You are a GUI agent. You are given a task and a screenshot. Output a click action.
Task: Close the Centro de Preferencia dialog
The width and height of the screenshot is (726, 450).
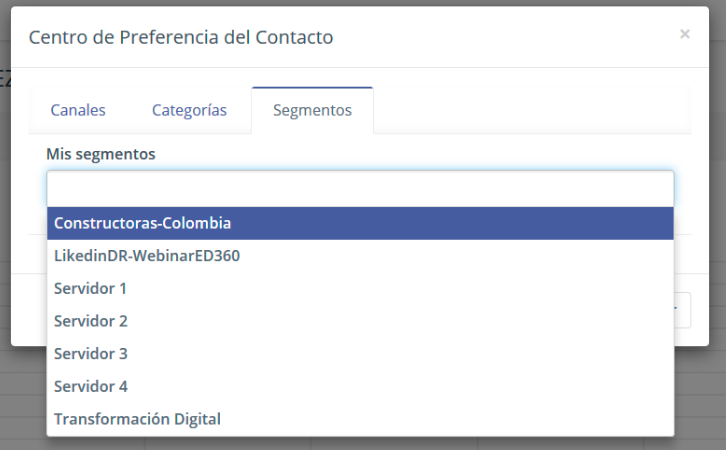(685, 34)
